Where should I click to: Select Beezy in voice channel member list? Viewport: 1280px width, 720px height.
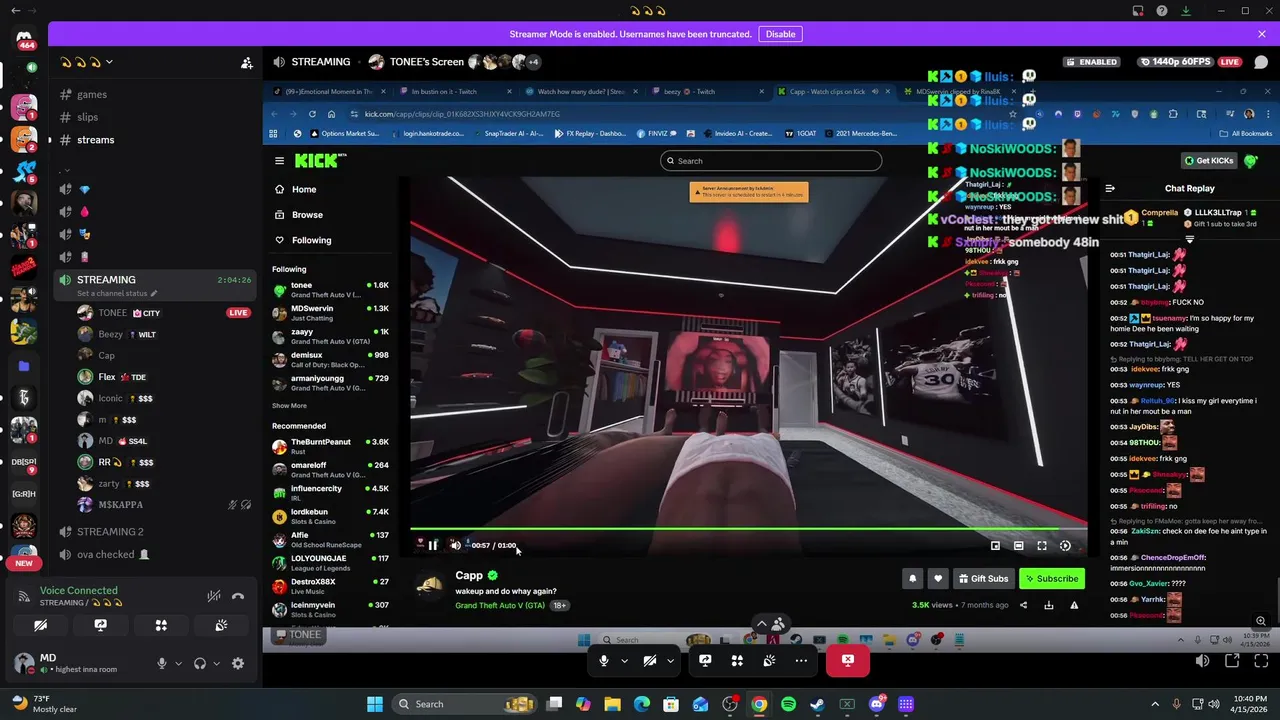[x=110, y=335]
